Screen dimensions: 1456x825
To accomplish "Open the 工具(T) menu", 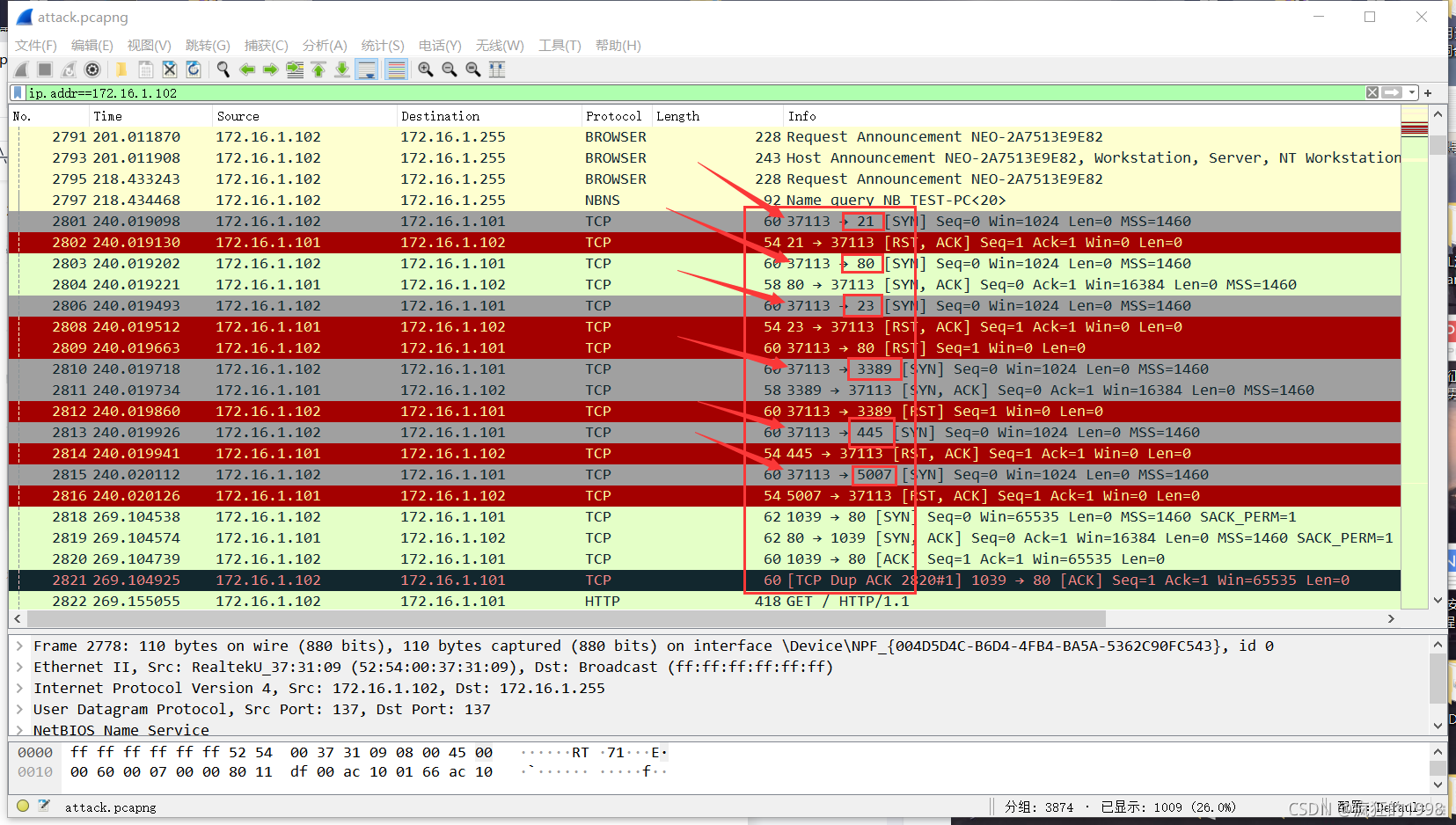I will [x=560, y=45].
